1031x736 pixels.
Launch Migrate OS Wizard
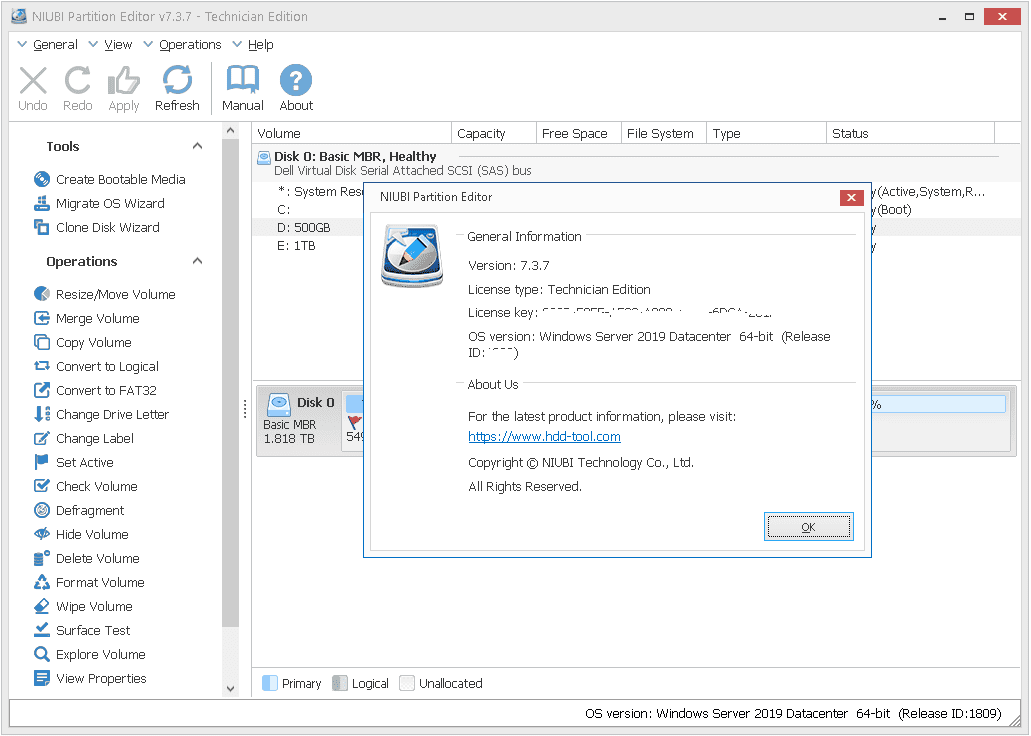pyautogui.click(x=99, y=203)
